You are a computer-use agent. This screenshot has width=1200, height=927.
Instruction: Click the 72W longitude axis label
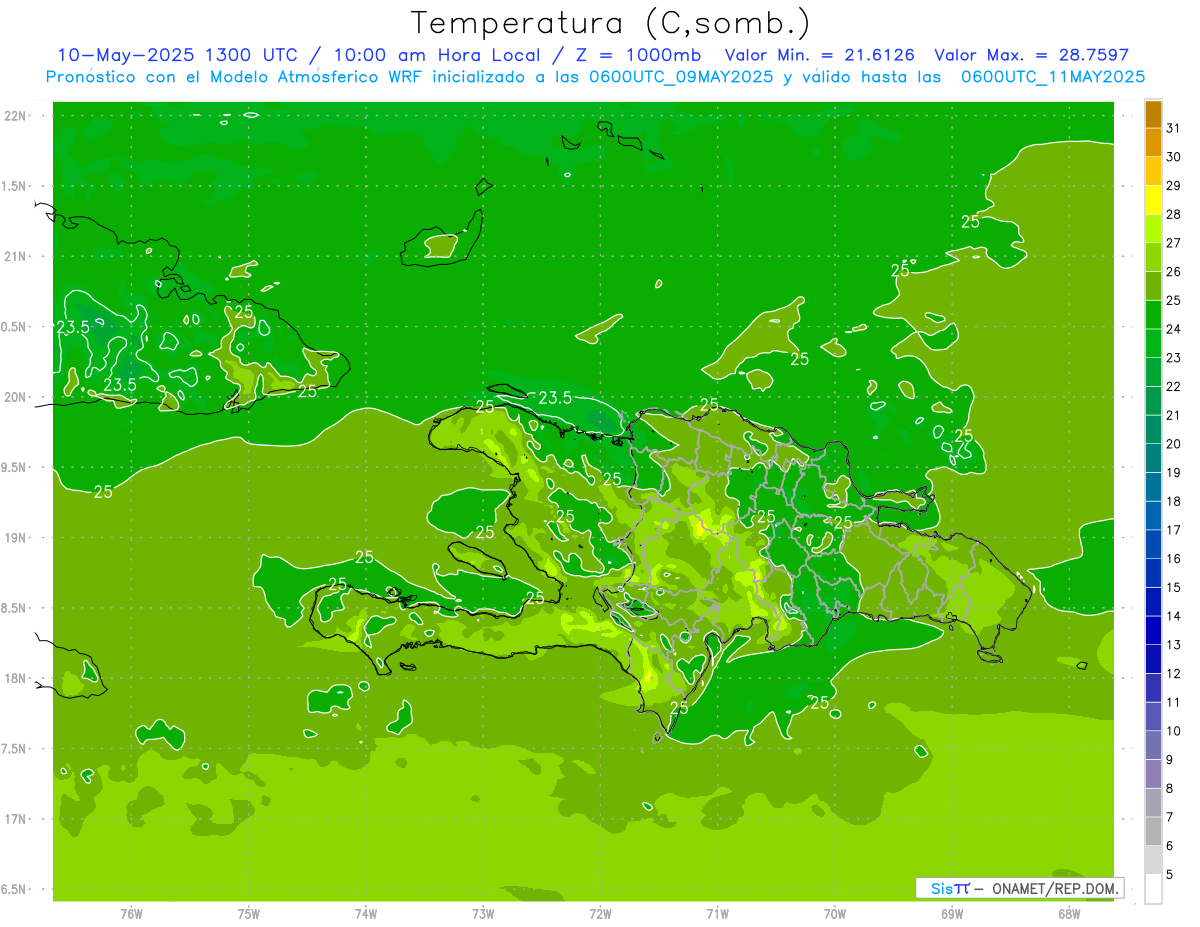tap(600, 914)
